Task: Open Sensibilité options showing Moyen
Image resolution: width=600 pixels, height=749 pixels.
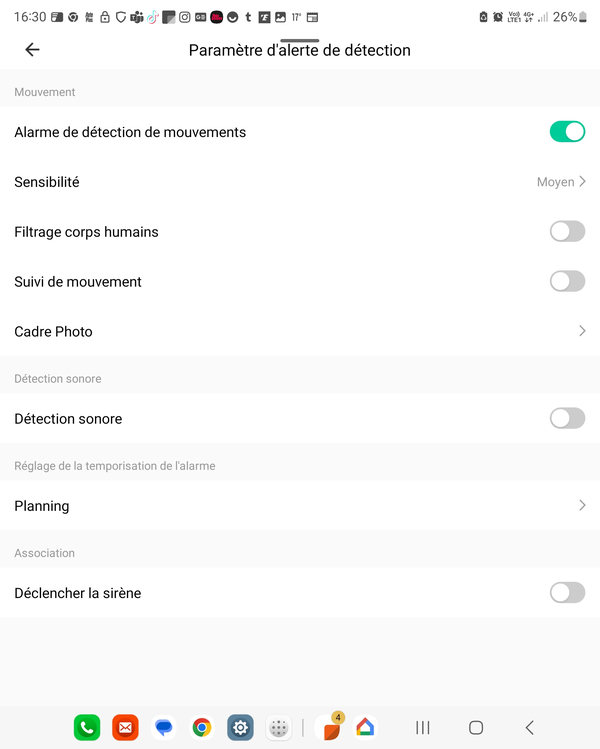Action: (x=300, y=182)
